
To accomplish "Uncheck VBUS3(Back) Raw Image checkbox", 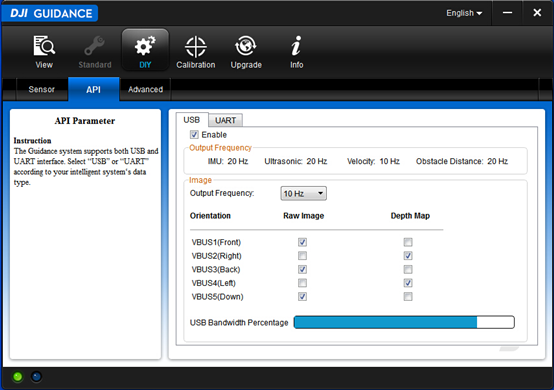I will (x=302, y=269).
